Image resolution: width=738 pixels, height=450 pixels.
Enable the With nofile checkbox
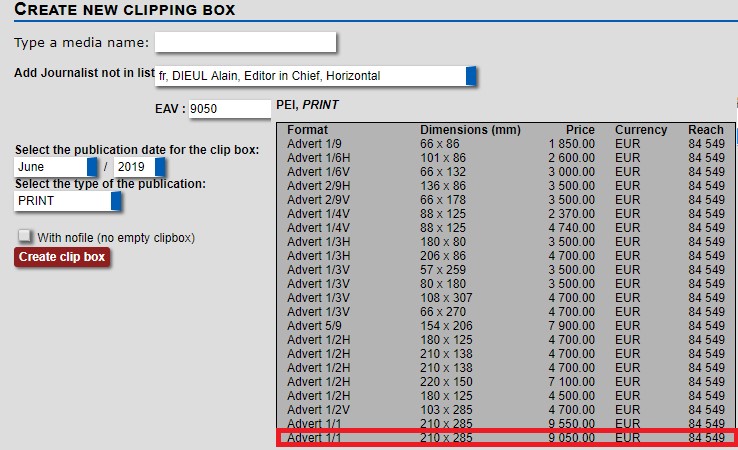(x=25, y=236)
